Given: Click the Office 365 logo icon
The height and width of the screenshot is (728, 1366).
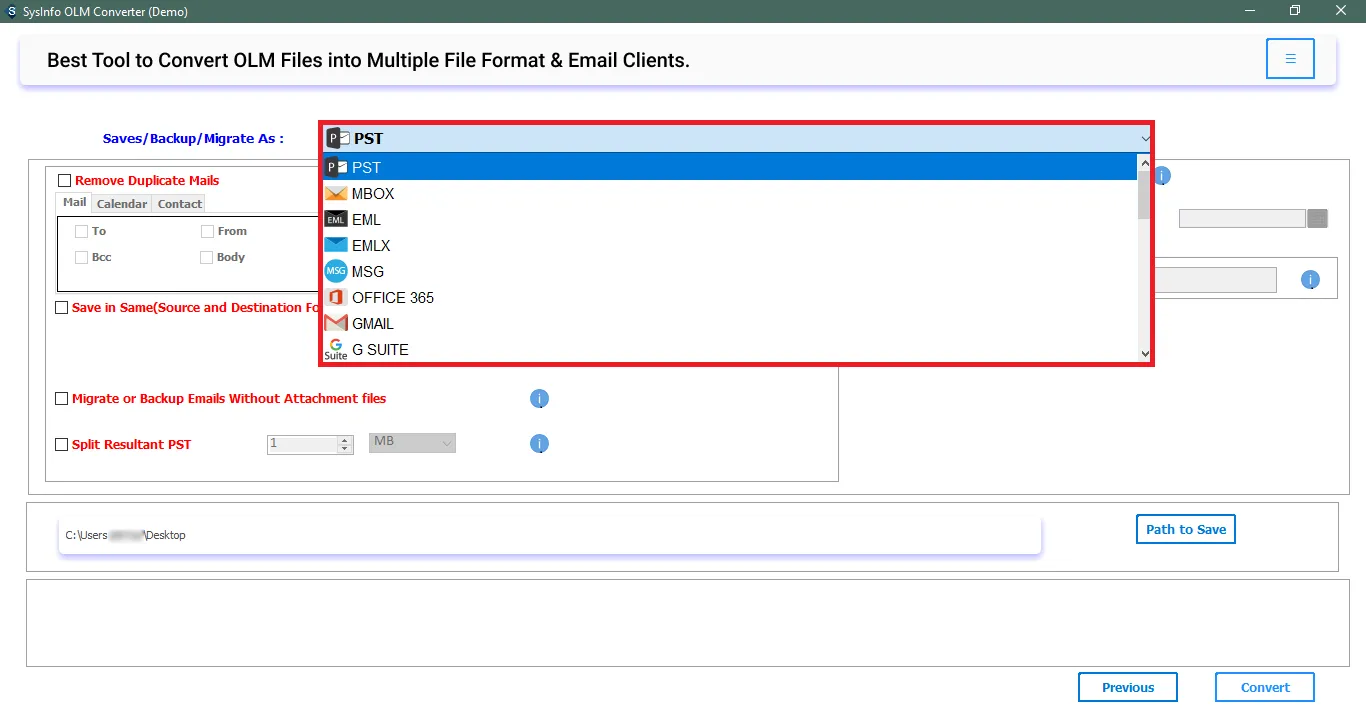Looking at the screenshot, I should pos(336,298).
